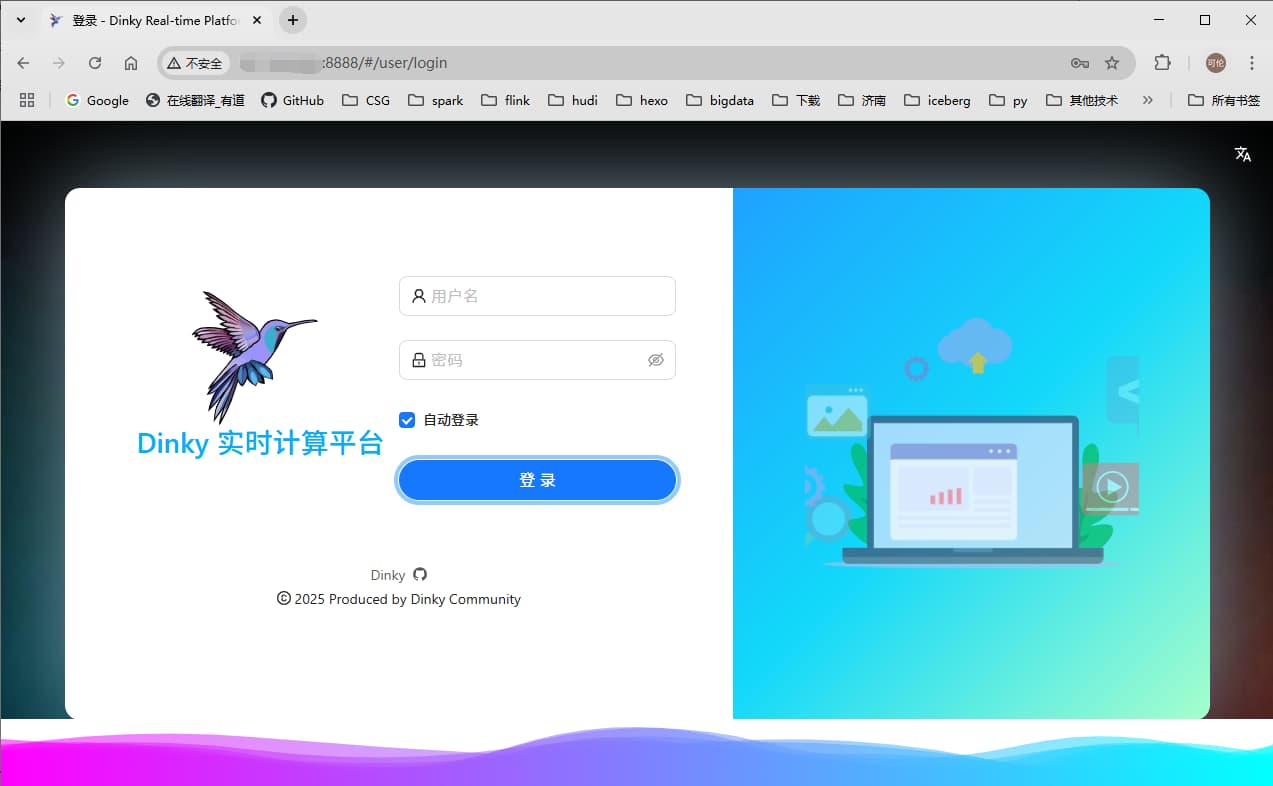Toggle password visibility eye icon
Image resolution: width=1273 pixels, height=786 pixels.
pyautogui.click(x=656, y=360)
